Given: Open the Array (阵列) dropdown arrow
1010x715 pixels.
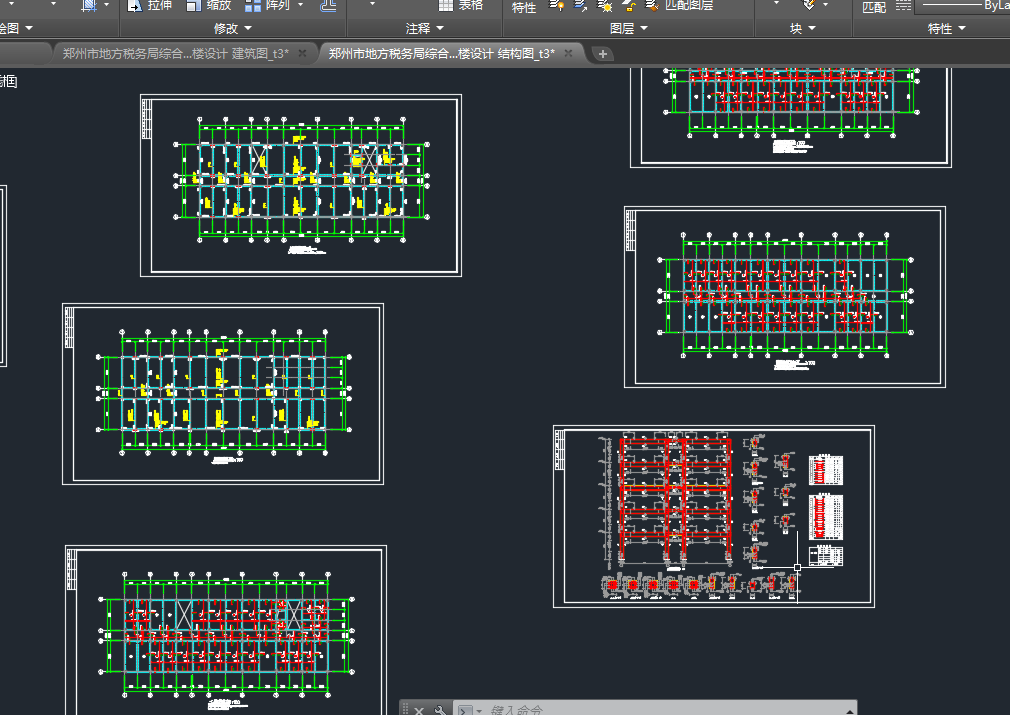Looking at the screenshot, I should (x=300, y=5).
